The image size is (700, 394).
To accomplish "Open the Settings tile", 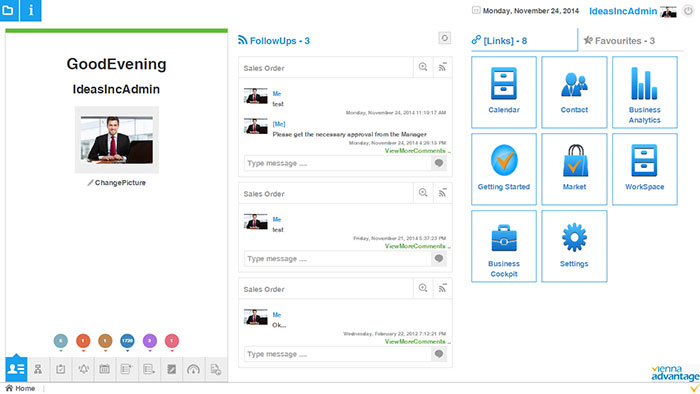I will click(574, 246).
